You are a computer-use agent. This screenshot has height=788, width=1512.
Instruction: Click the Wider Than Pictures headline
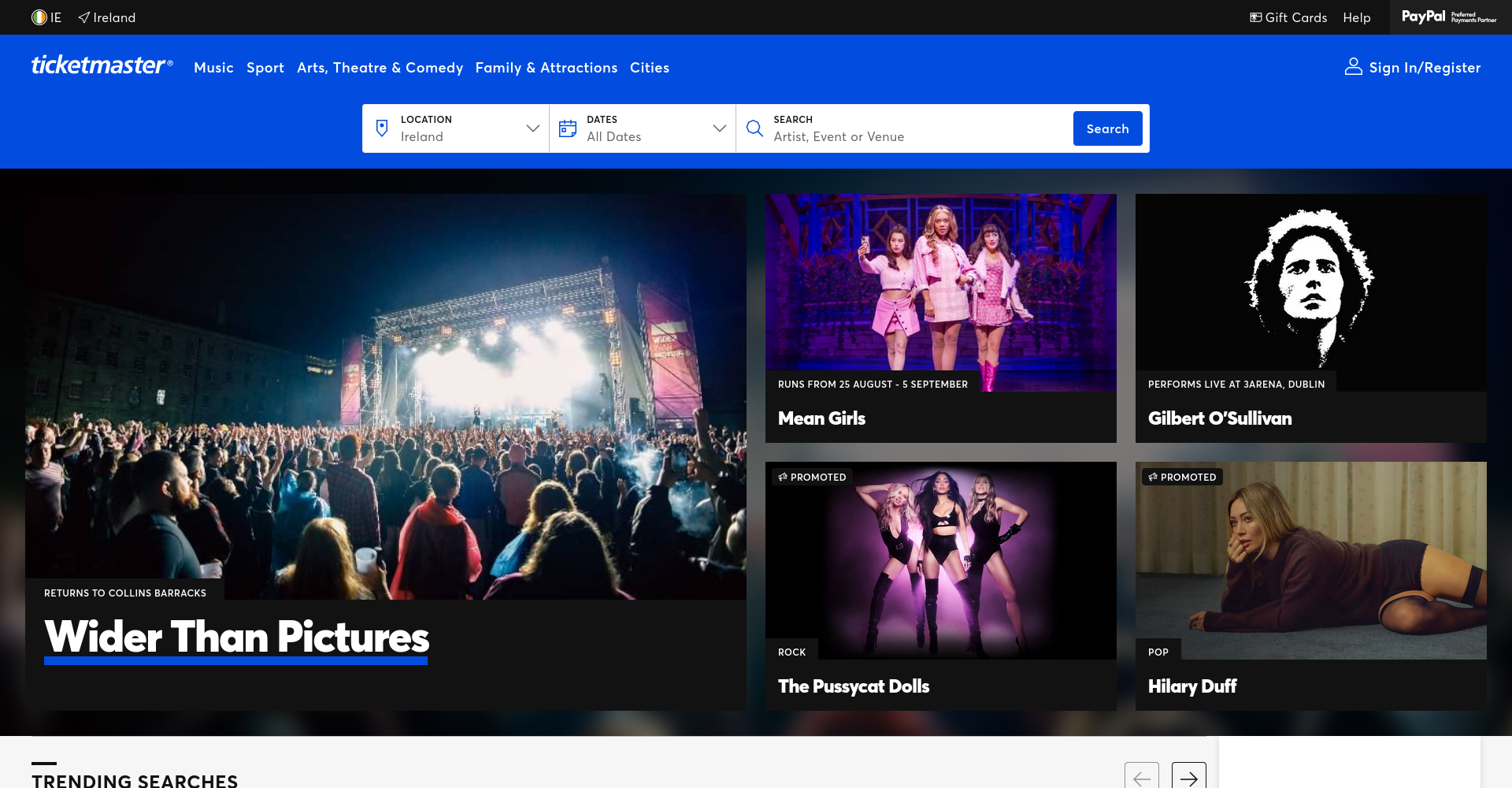click(x=236, y=637)
